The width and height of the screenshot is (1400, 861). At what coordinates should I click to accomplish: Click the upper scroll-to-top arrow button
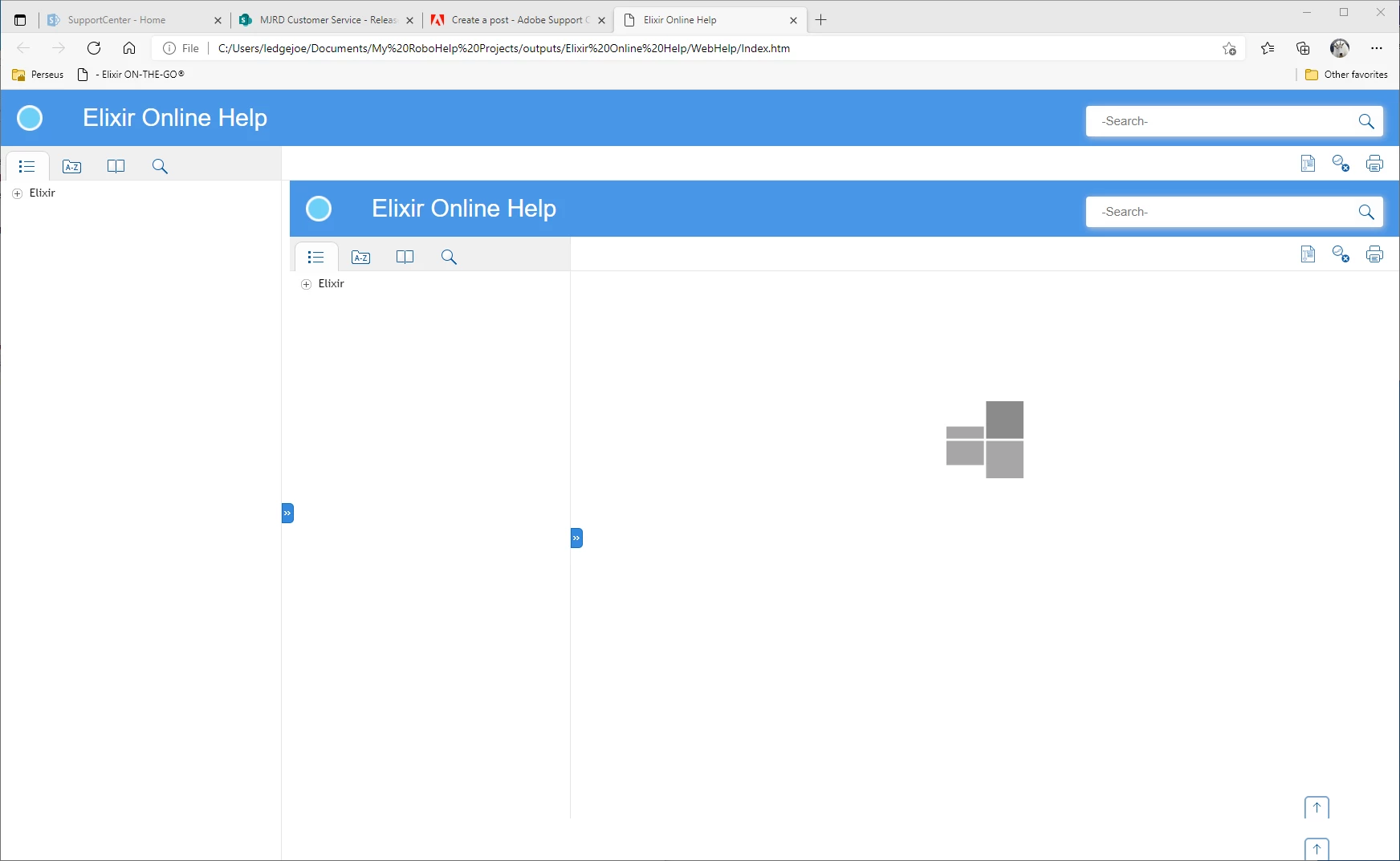pyautogui.click(x=1317, y=807)
